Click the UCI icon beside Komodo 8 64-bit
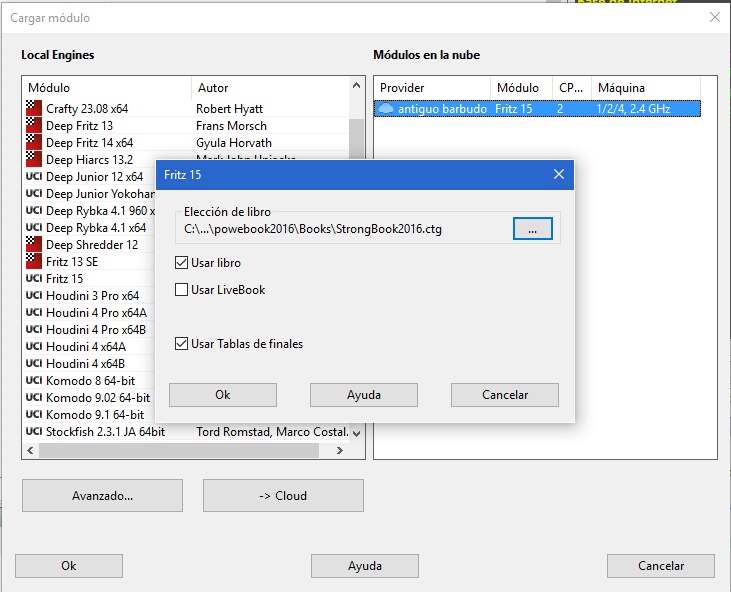Screen dimensions: 731x592 [34, 380]
